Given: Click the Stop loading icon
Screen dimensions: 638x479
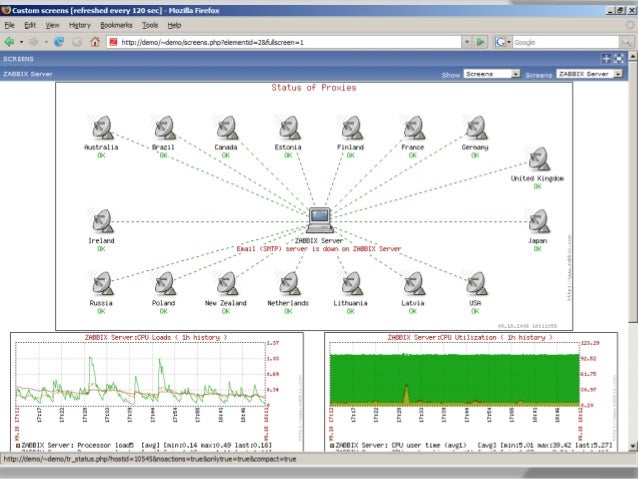Looking at the screenshot, I should tap(76, 42).
